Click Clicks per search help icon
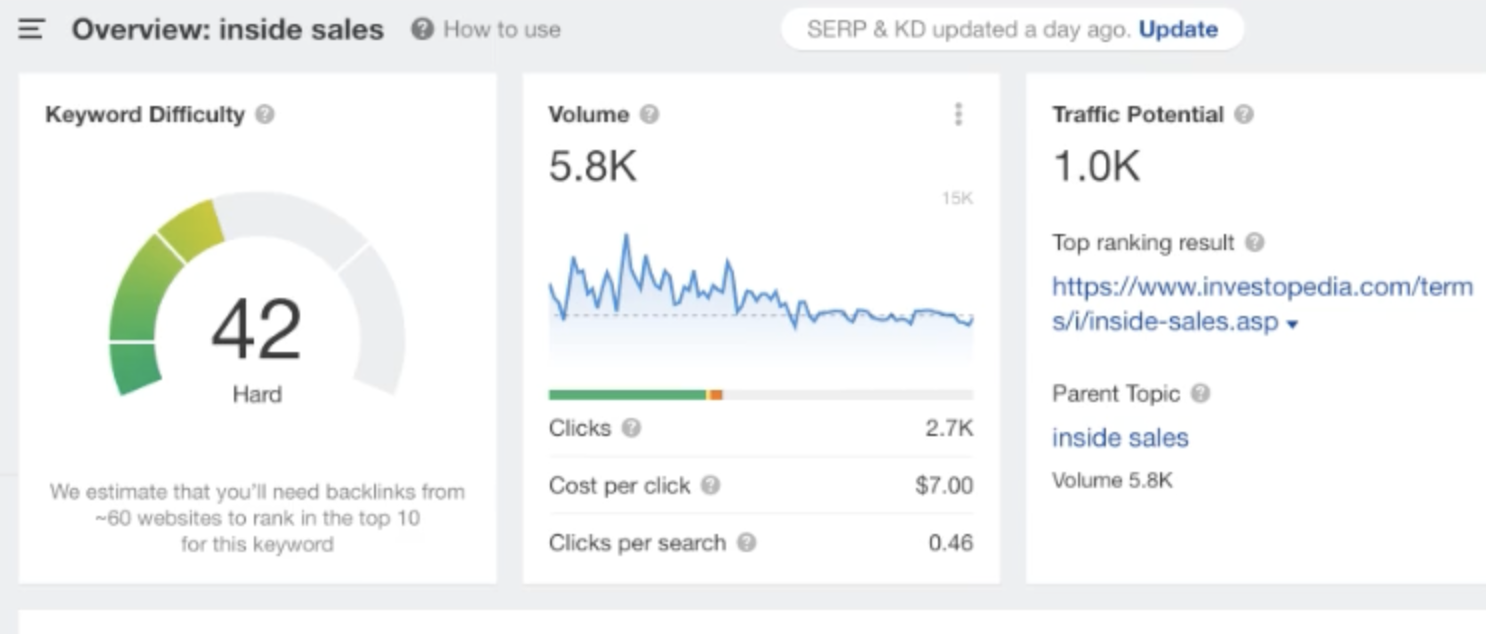This screenshot has height=634, width=1486. 746,543
